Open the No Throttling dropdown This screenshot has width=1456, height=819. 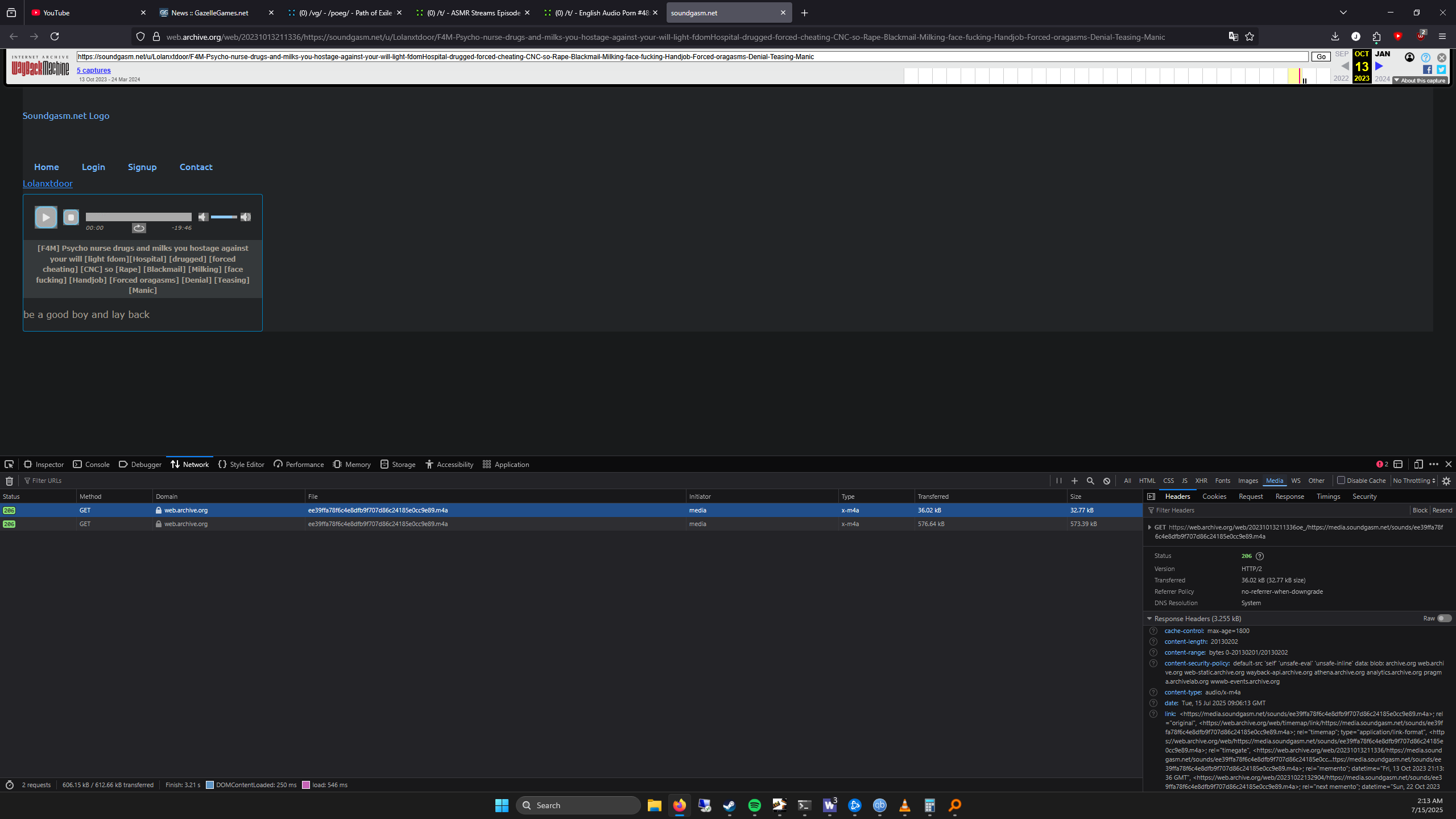point(1414,481)
